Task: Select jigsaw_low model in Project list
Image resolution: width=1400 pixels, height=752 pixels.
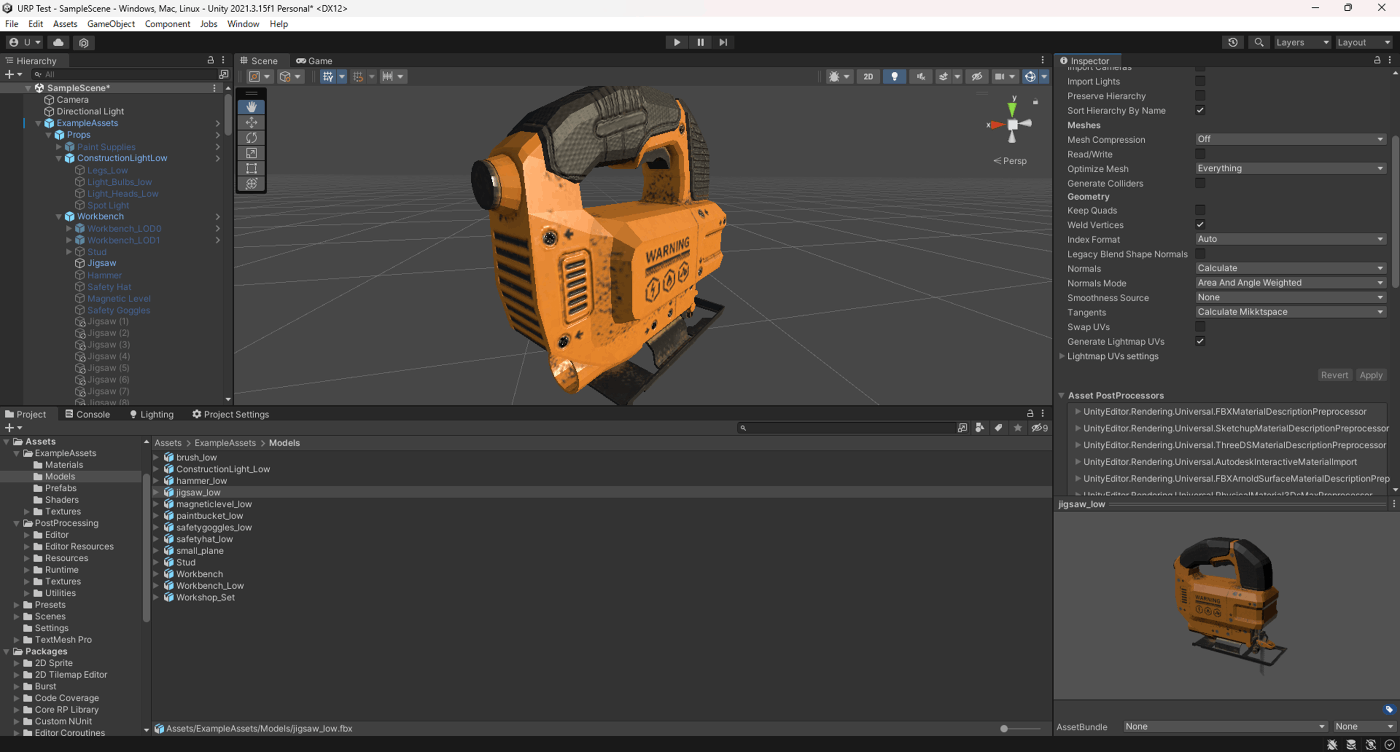Action: [198, 492]
